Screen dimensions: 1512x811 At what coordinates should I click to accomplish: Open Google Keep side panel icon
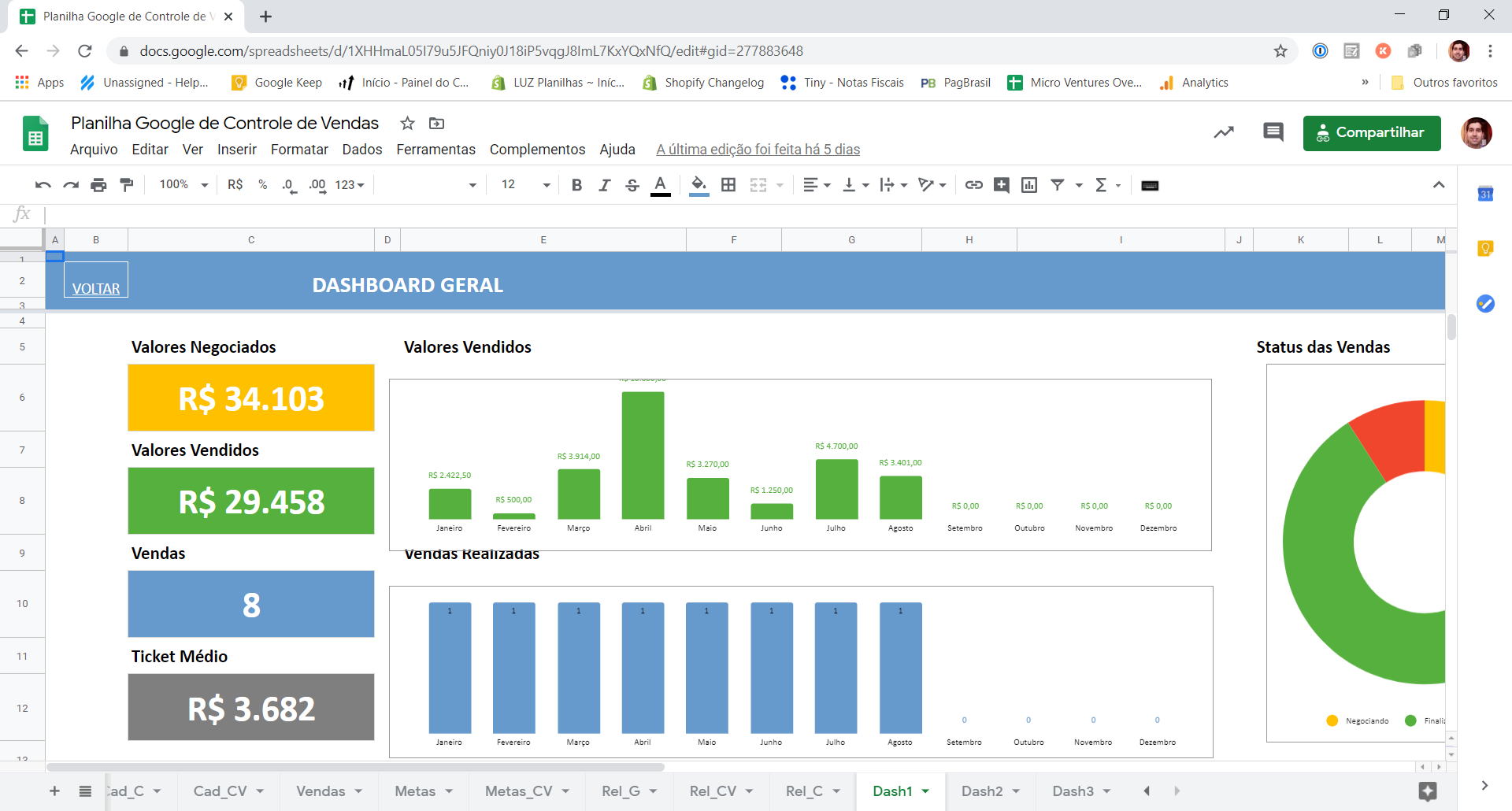coord(1485,249)
